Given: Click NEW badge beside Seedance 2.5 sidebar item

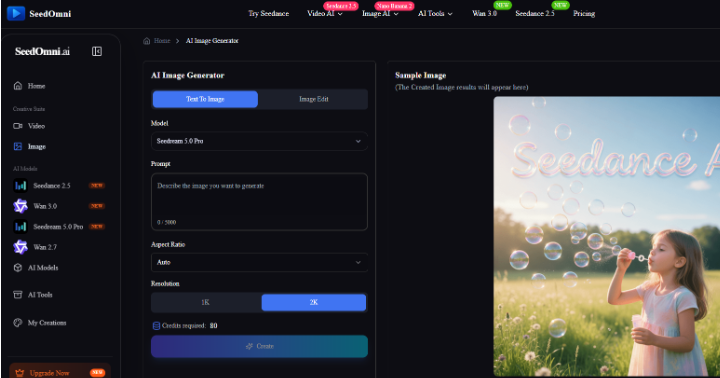Looking at the screenshot, I should 97,186.
